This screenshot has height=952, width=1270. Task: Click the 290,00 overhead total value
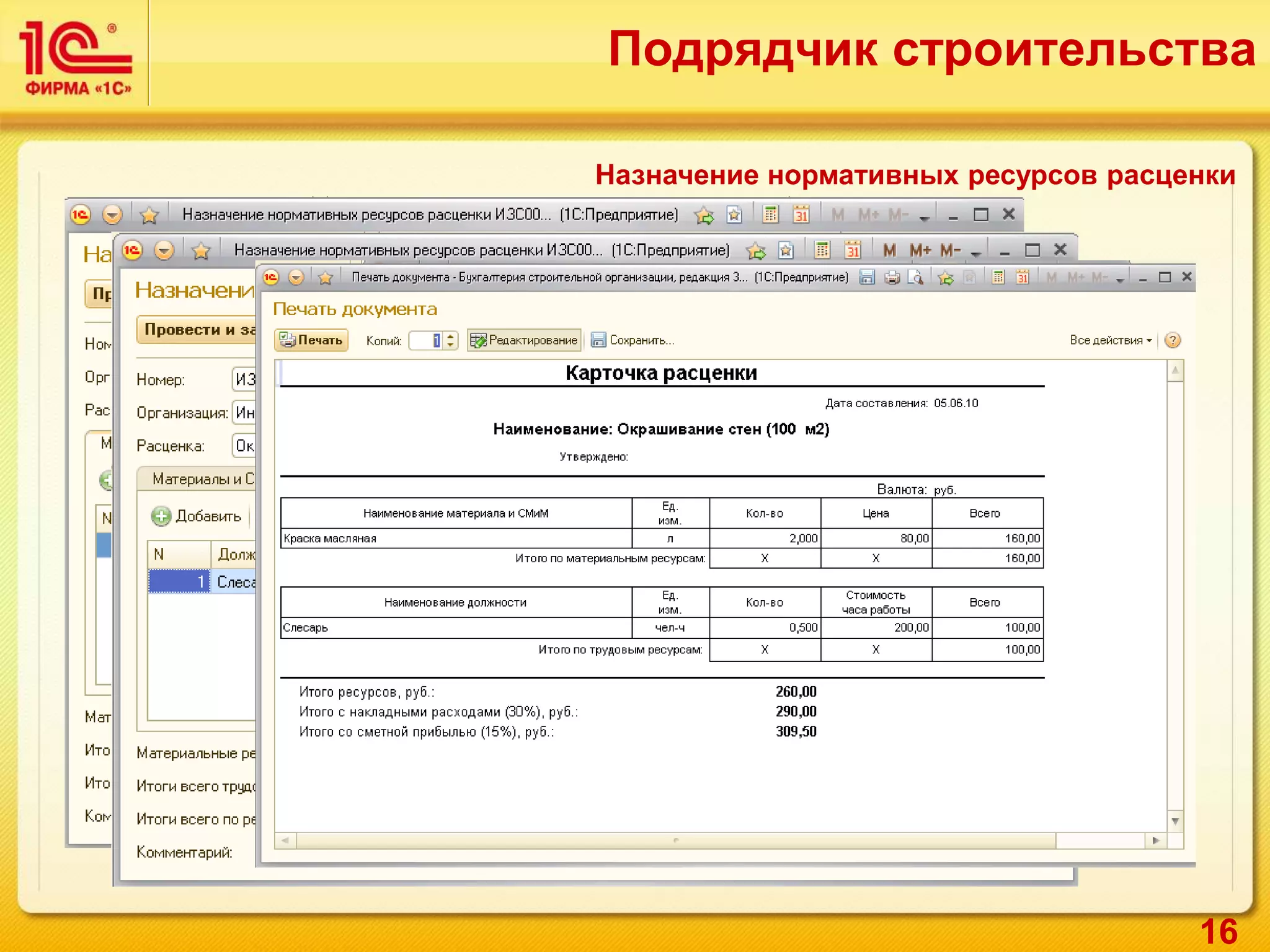tap(796, 712)
